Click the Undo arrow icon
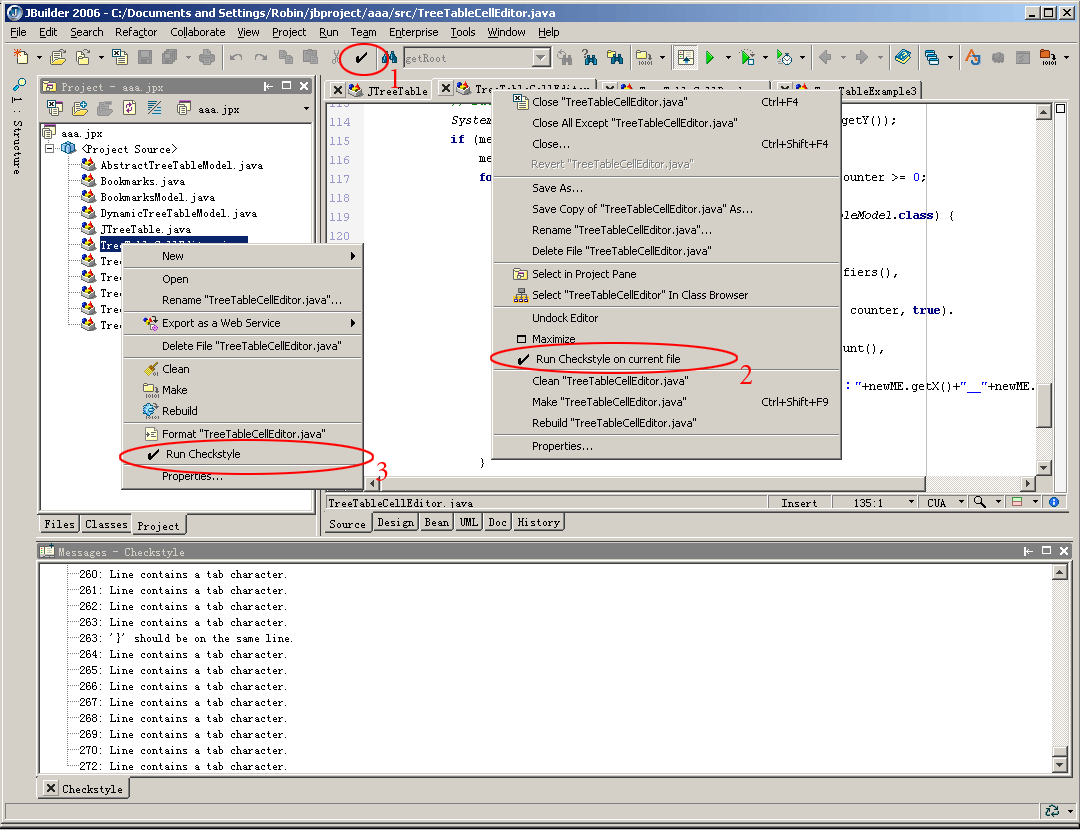Viewport: 1080px width, 830px height. point(236,58)
